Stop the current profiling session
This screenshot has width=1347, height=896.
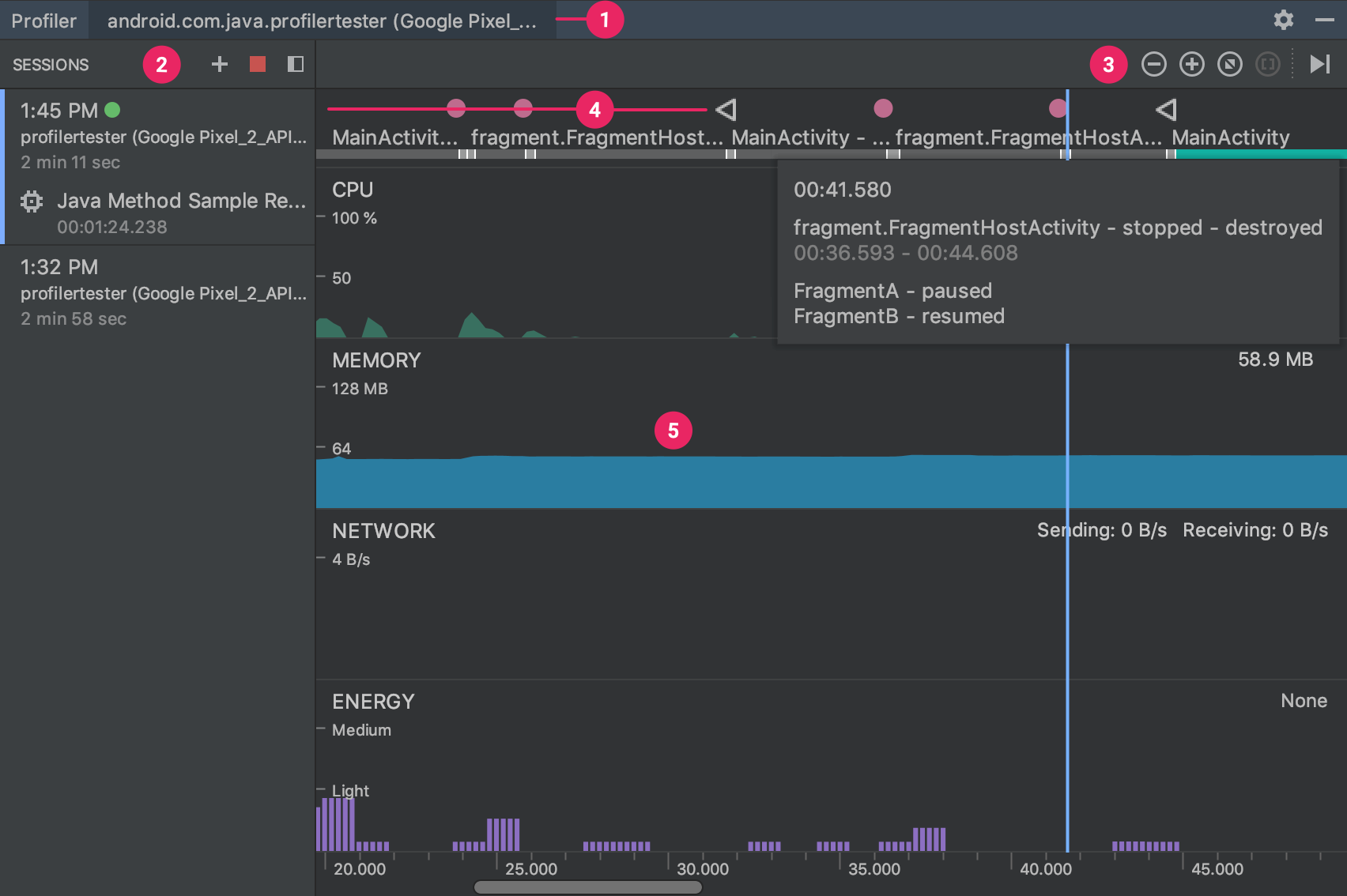(256, 64)
